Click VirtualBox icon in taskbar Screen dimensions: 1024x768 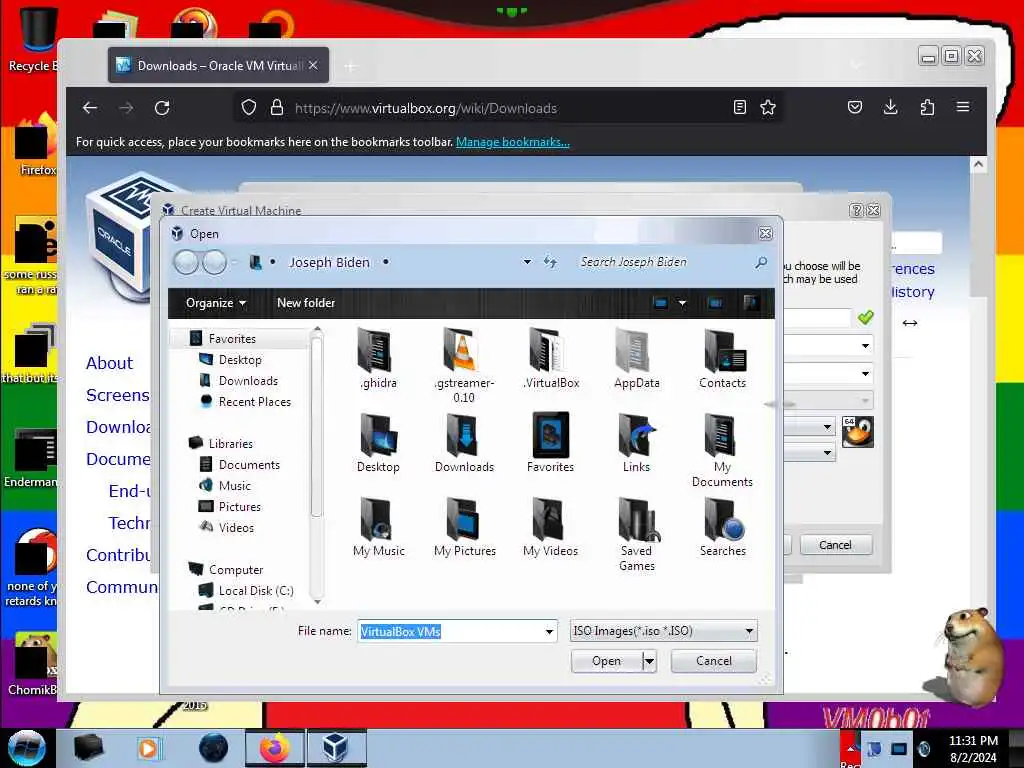335,748
